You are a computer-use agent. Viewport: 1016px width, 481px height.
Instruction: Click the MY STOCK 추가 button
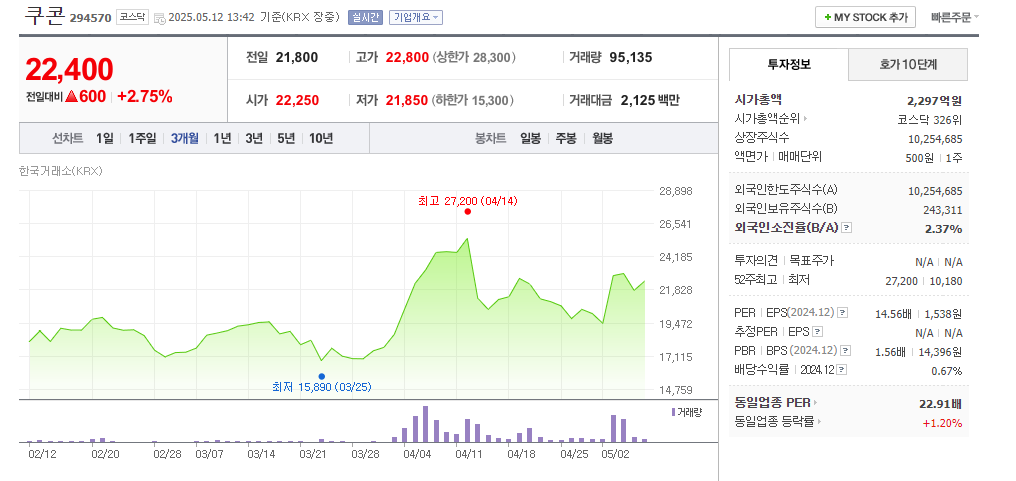pyautogui.click(x=865, y=18)
